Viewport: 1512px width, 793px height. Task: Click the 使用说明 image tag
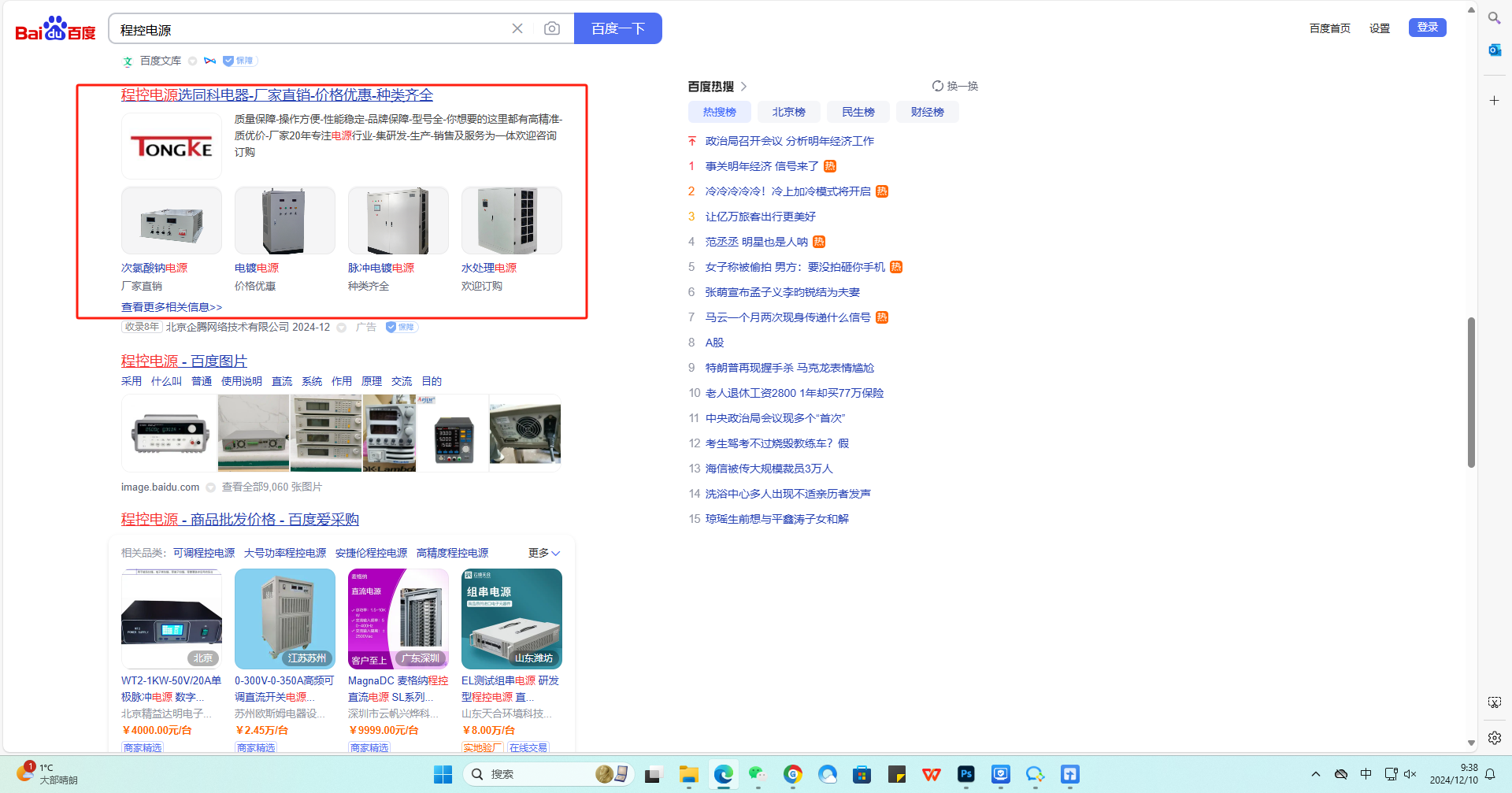(242, 381)
